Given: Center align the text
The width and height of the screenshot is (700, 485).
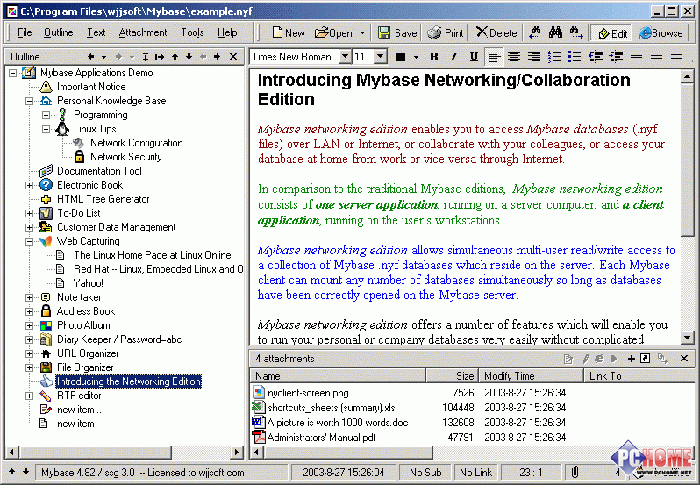Looking at the screenshot, I should click(x=514, y=57).
